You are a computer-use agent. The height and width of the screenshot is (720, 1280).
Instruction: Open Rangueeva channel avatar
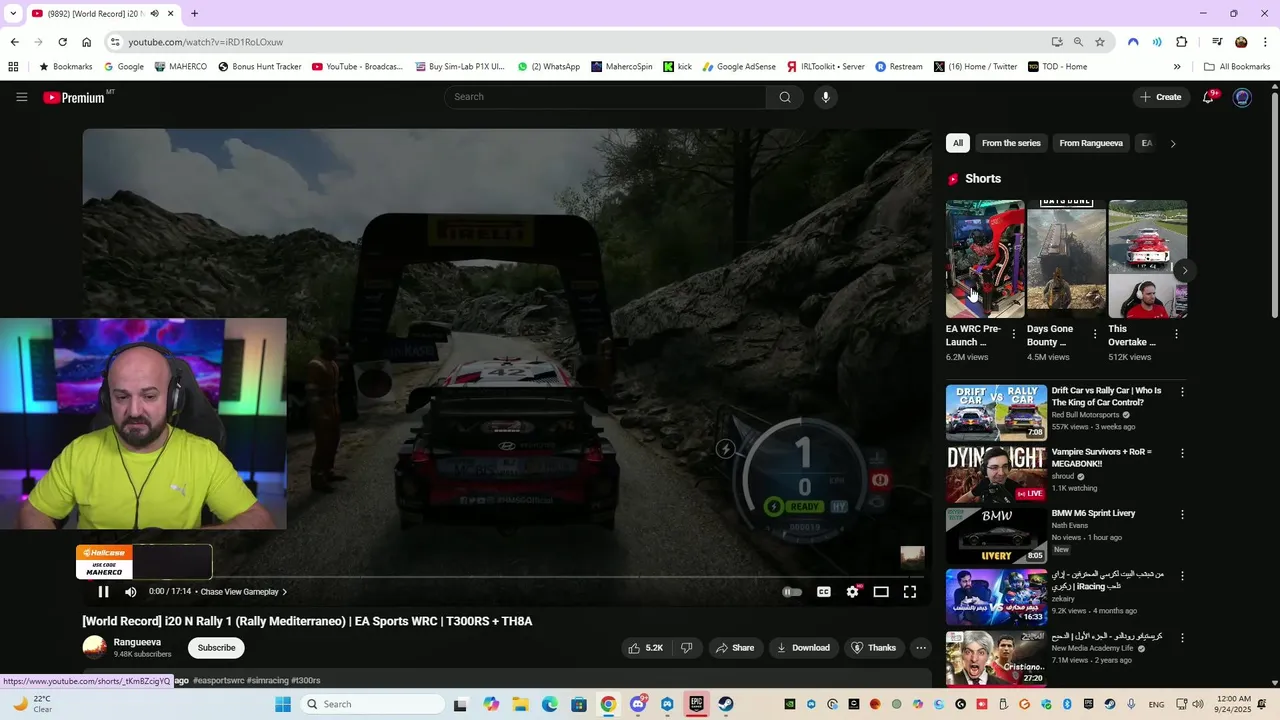tap(94, 648)
